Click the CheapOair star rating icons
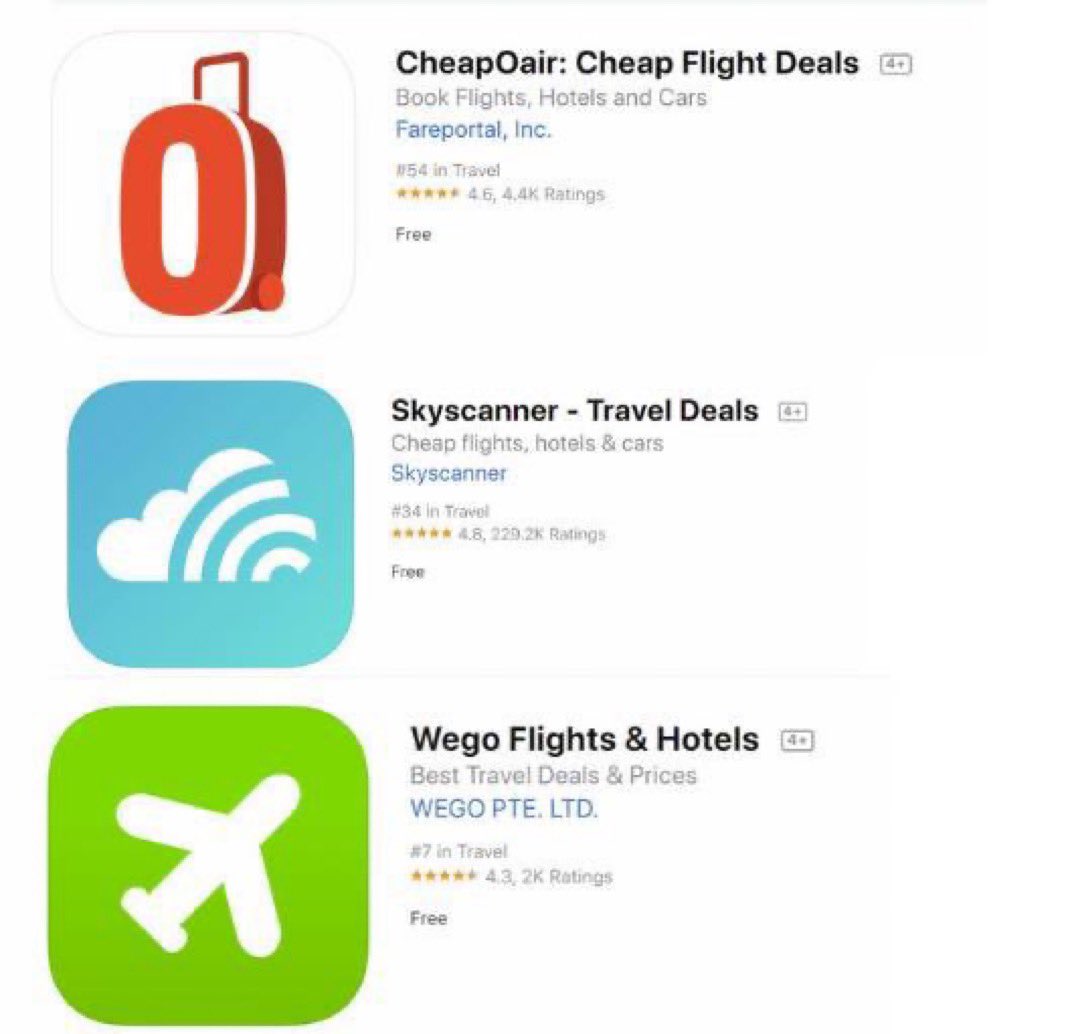1070x1034 pixels. pyautogui.click(x=428, y=194)
